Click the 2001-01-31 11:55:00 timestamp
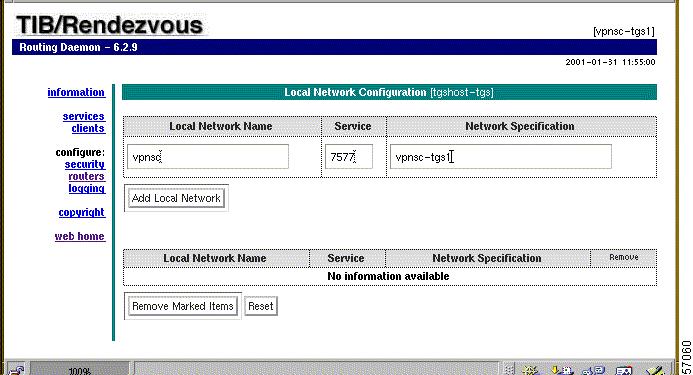The image size is (693, 375). pyautogui.click(x=610, y=62)
